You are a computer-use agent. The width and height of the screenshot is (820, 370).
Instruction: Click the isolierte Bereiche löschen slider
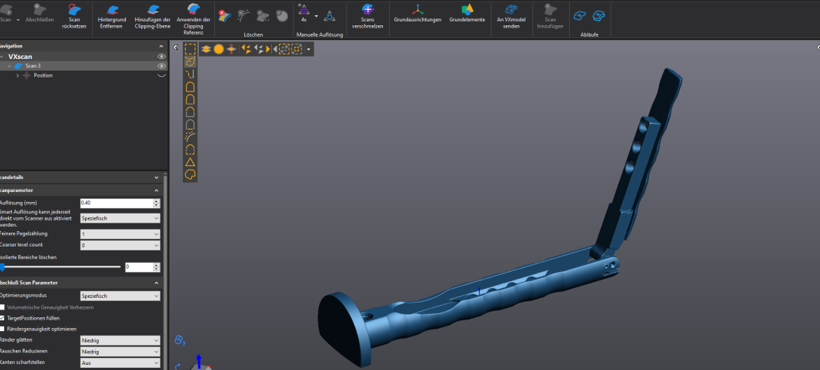61,267
